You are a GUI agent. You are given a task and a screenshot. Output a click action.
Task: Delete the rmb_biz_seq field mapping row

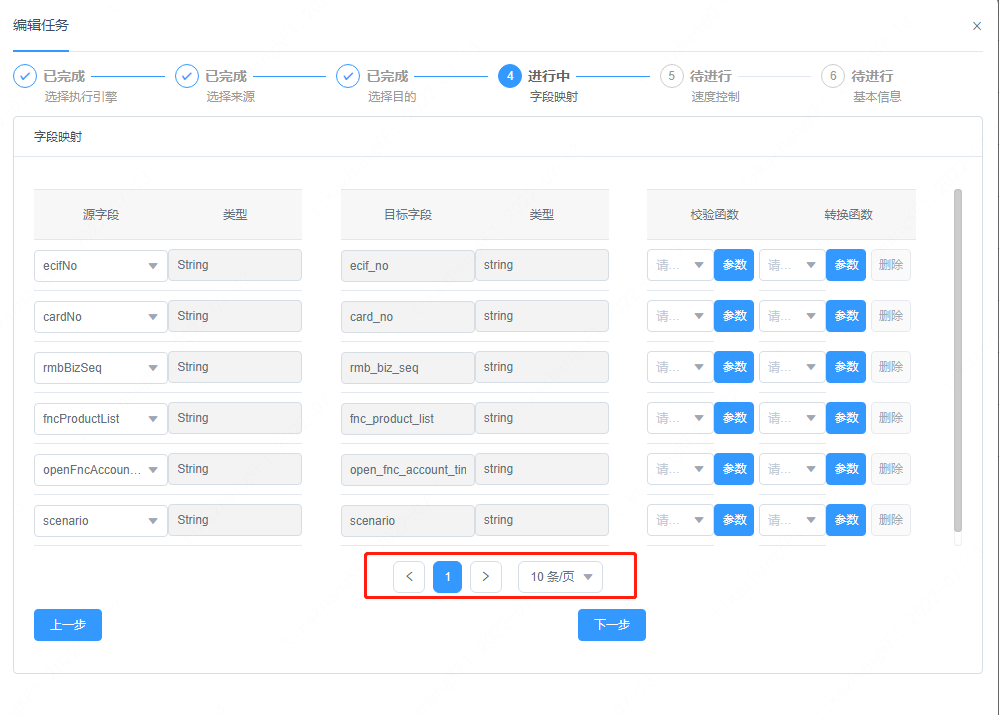889,366
